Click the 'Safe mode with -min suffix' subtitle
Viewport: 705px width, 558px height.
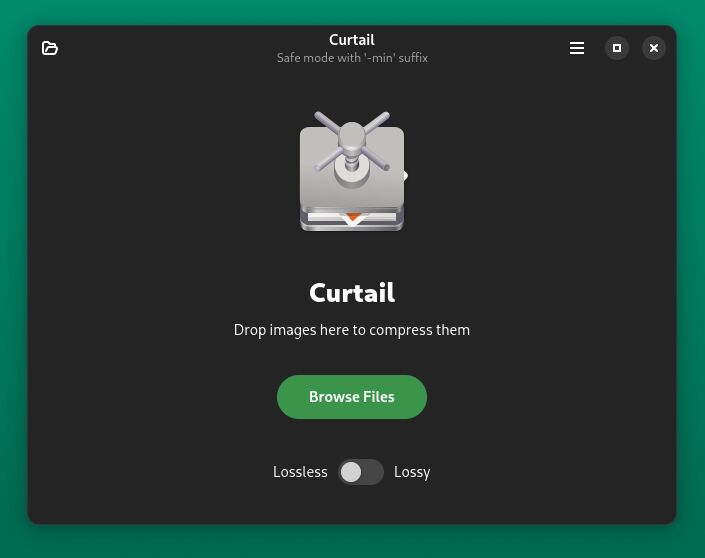coord(352,58)
